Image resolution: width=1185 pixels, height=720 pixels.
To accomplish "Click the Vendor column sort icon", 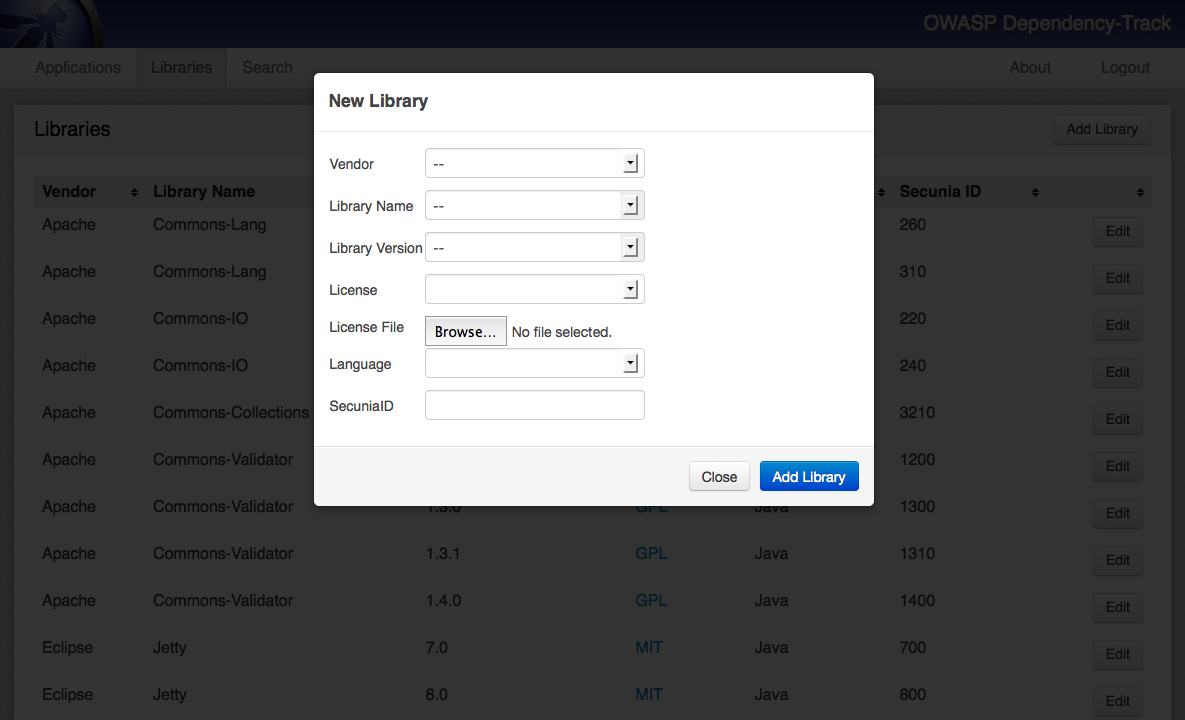I will [134, 192].
